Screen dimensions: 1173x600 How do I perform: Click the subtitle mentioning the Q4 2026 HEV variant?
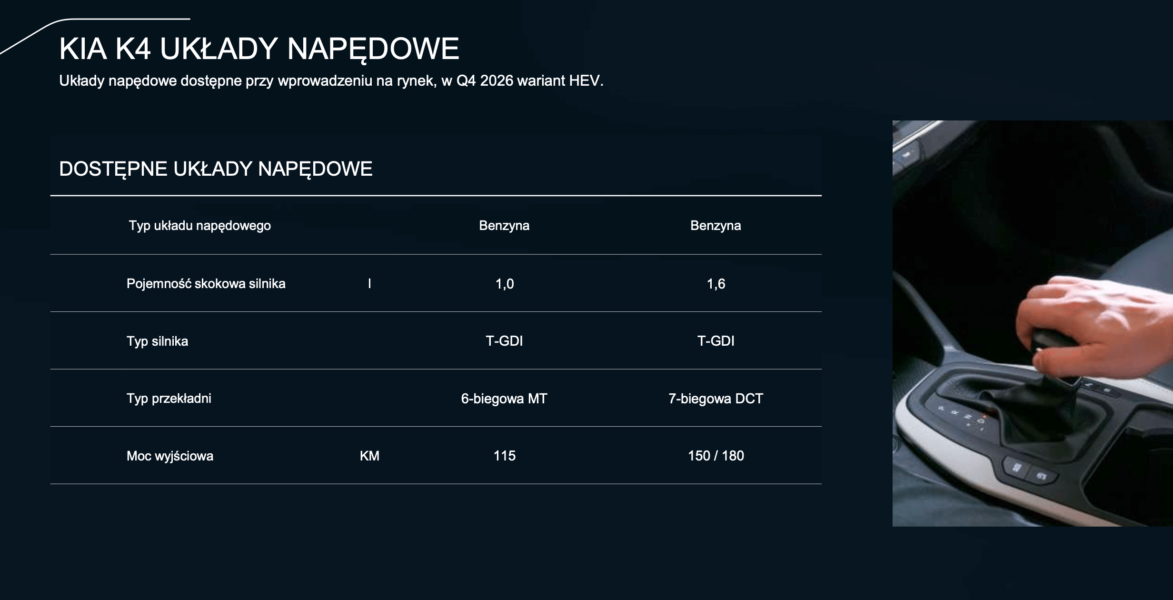point(331,80)
